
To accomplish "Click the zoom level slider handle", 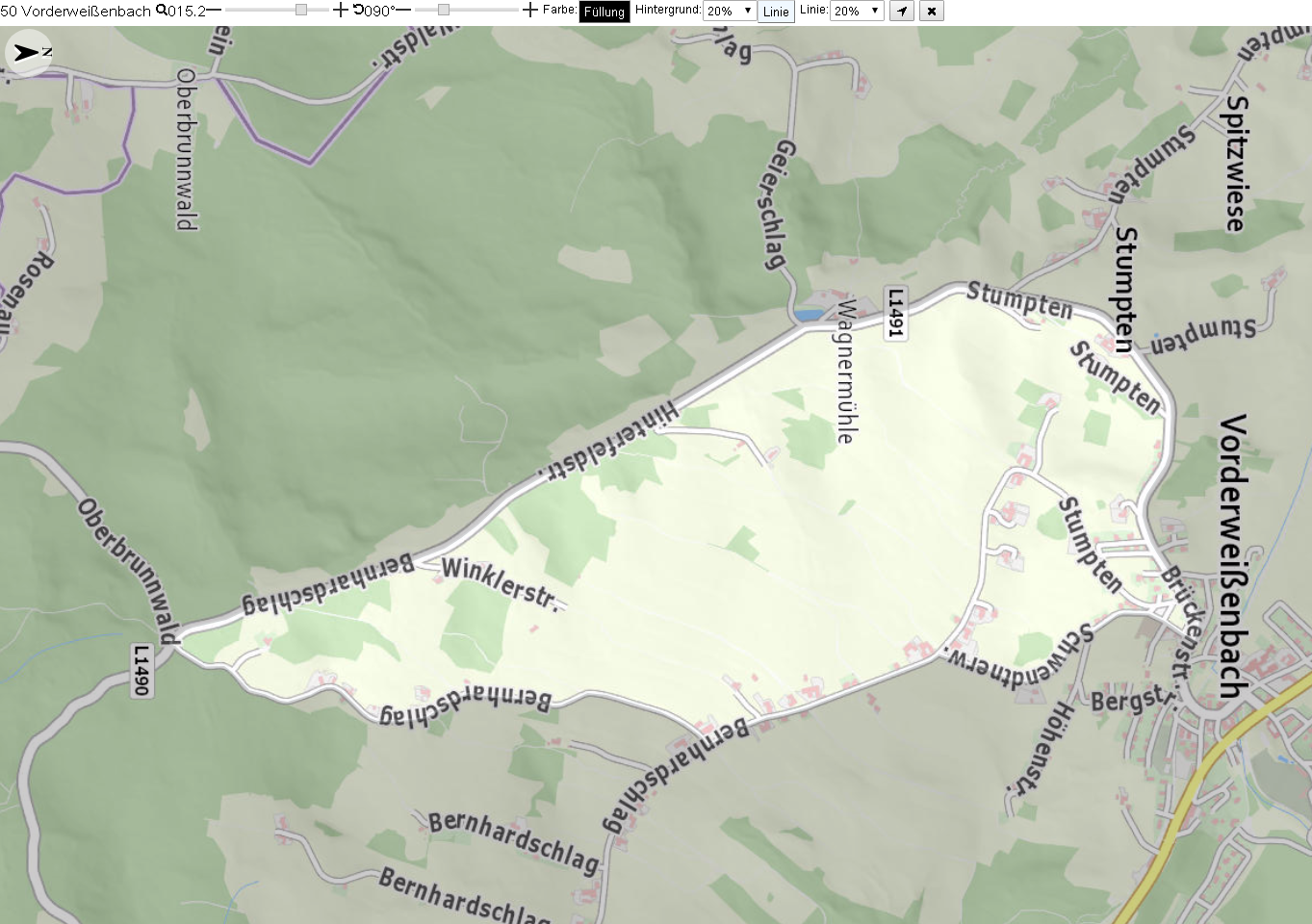I will pos(300,10).
